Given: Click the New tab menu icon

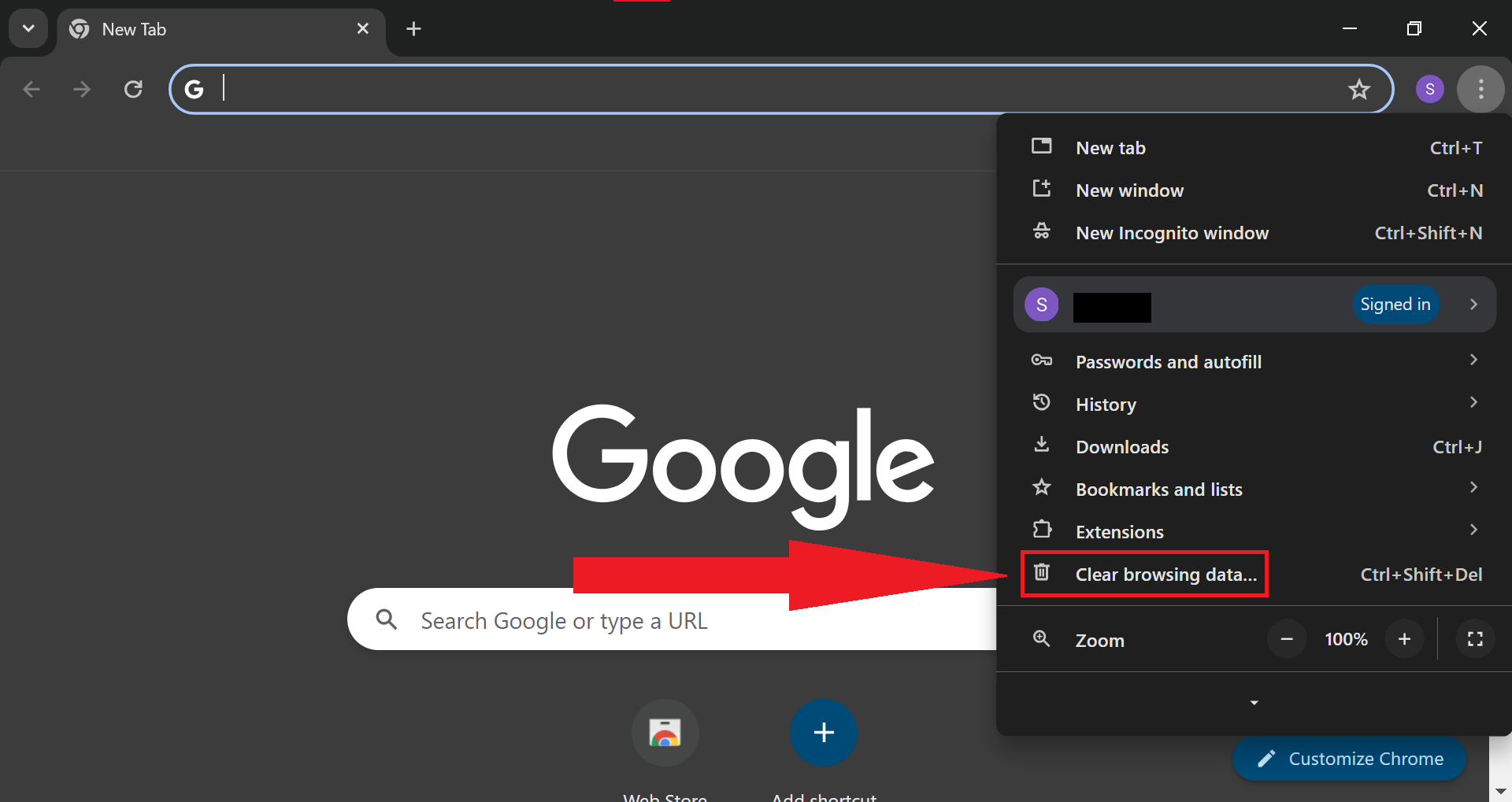Looking at the screenshot, I should tap(1042, 146).
